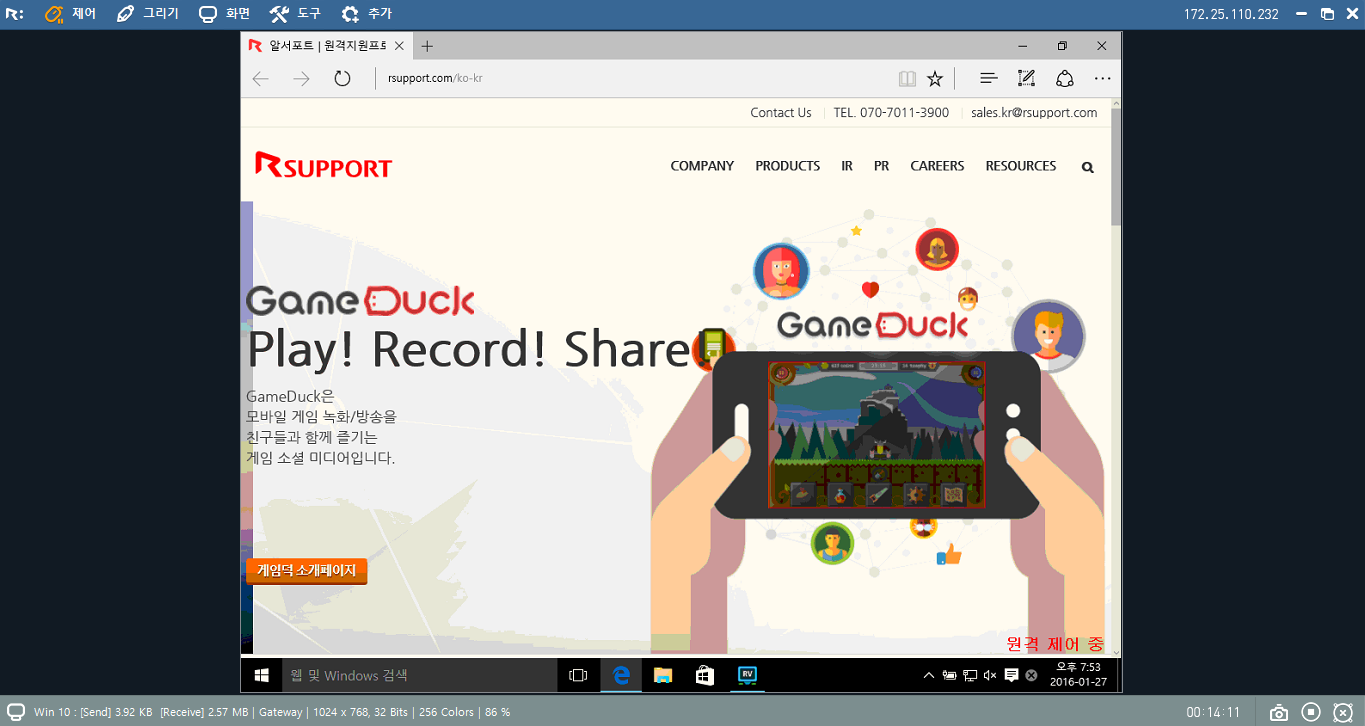Refresh the rsupport.com page

(342, 78)
